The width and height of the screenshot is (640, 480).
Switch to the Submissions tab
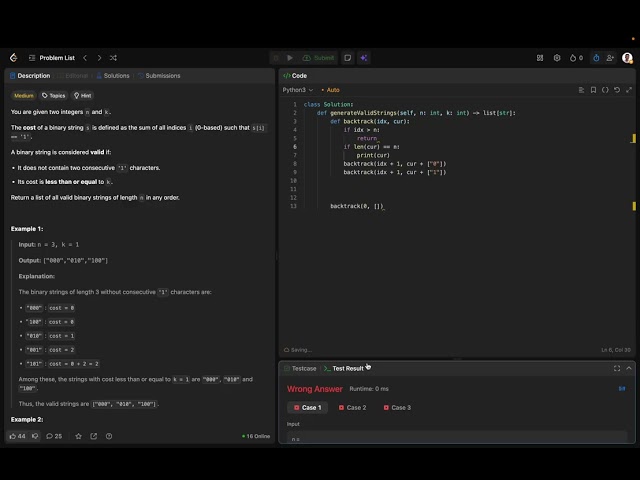click(159, 76)
